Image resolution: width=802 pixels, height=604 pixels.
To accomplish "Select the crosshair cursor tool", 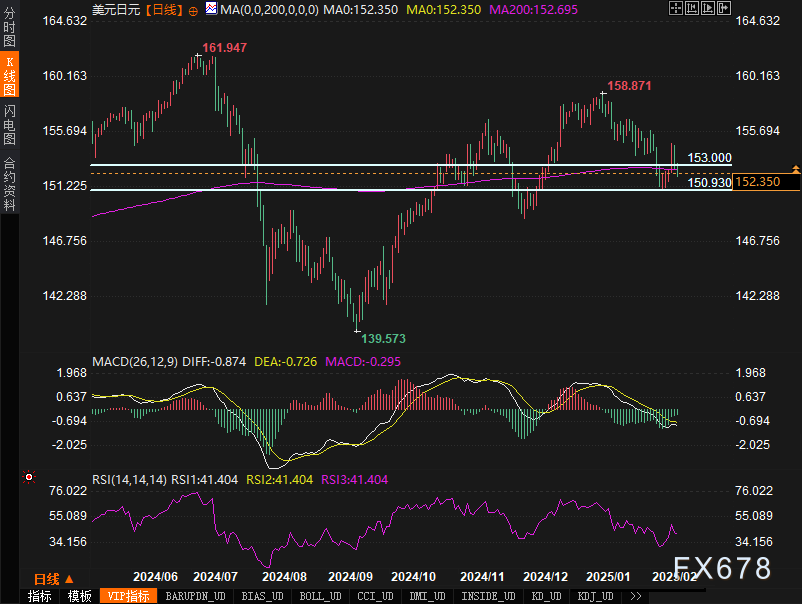I will pyautogui.click(x=676, y=8).
